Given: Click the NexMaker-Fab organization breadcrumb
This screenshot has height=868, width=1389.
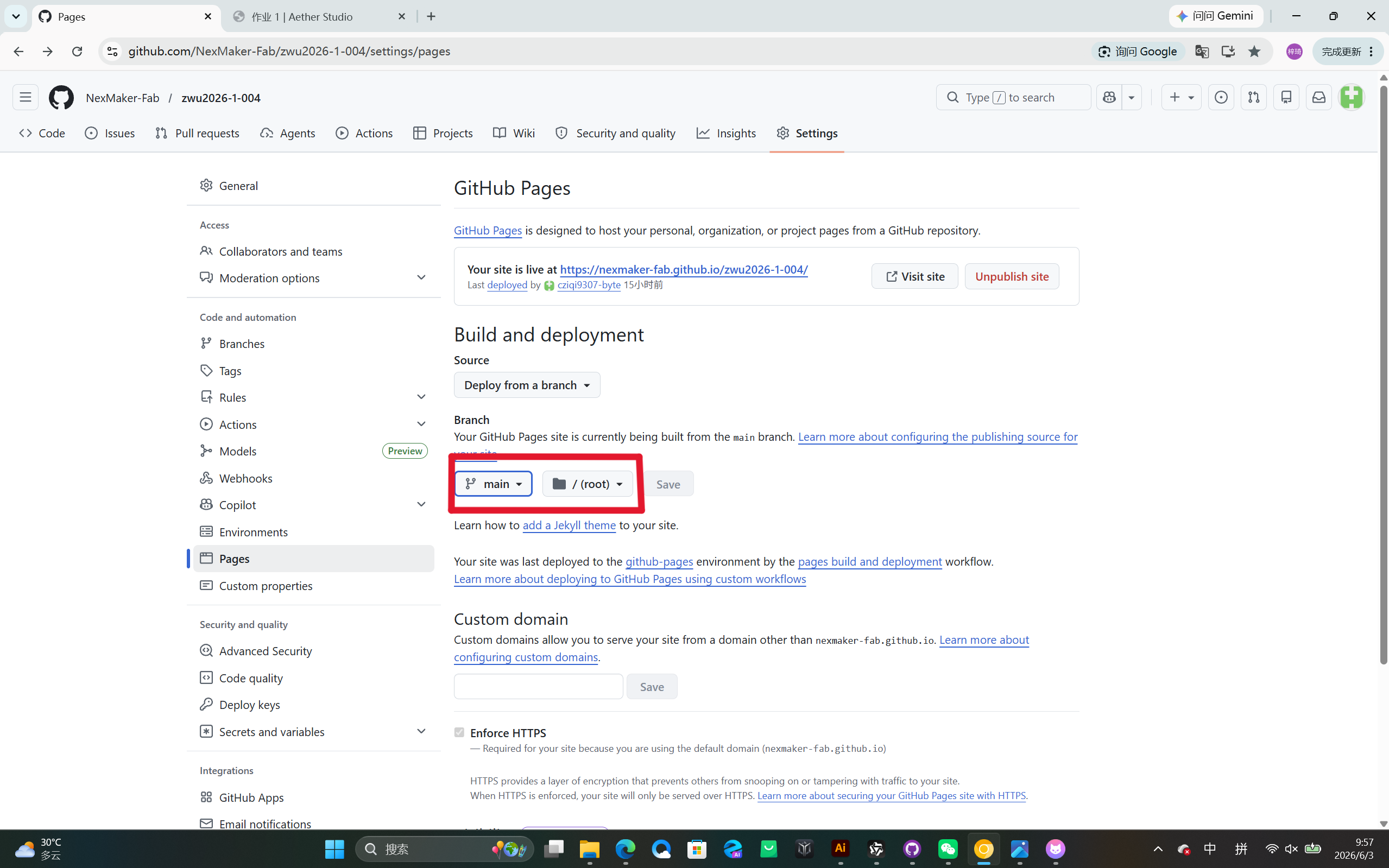Looking at the screenshot, I should pyautogui.click(x=122, y=98).
